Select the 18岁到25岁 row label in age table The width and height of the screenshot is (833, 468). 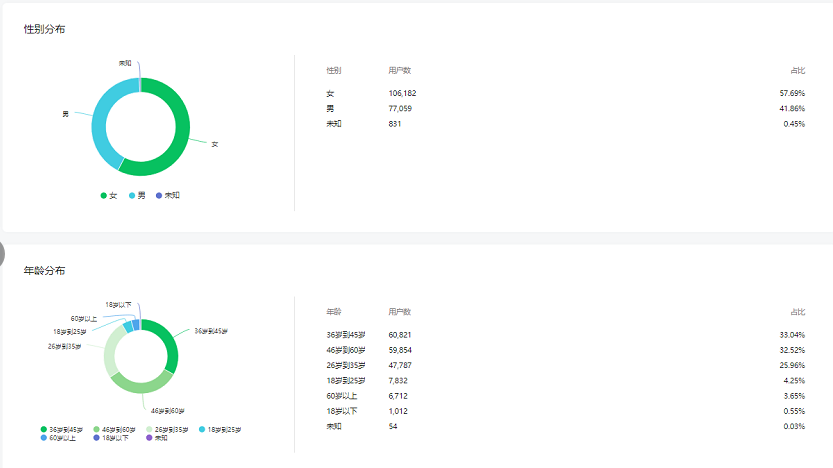pyautogui.click(x=346, y=381)
